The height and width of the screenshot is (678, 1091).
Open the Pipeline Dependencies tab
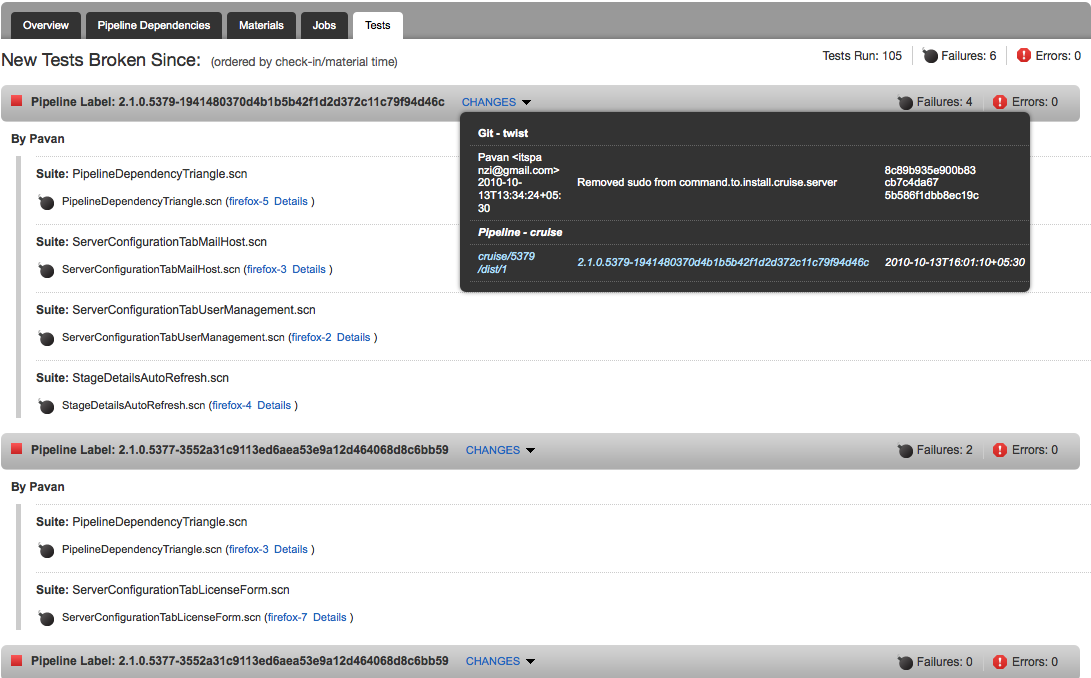coord(154,25)
